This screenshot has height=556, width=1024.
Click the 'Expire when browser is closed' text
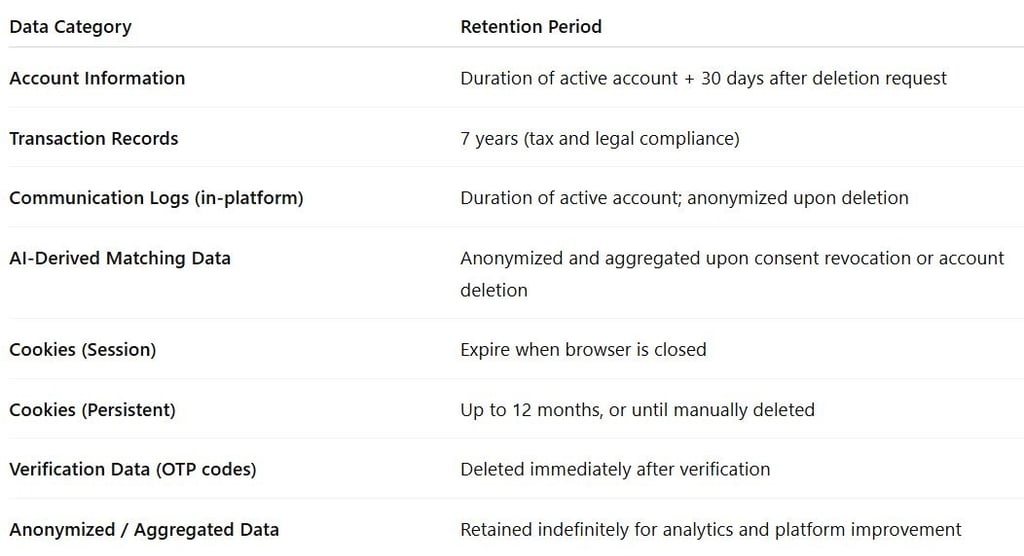(583, 350)
